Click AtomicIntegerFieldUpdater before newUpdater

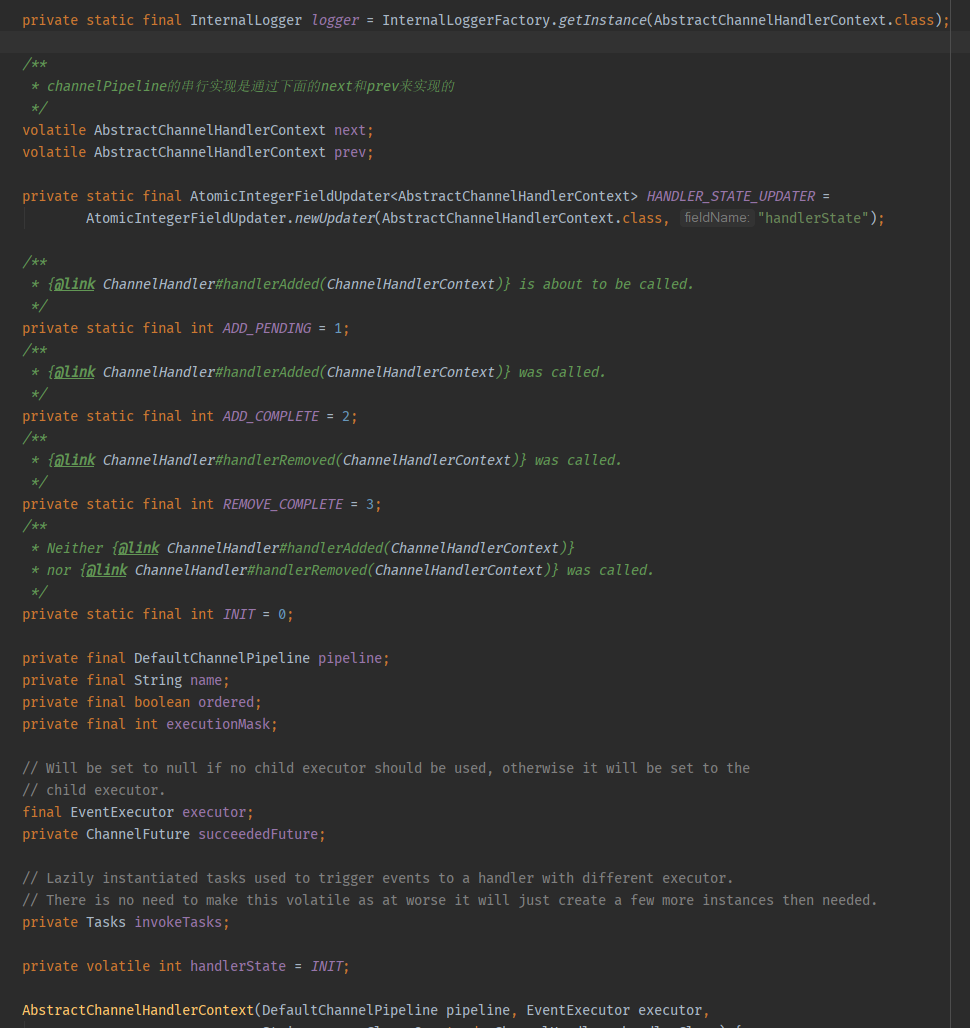[186, 218]
